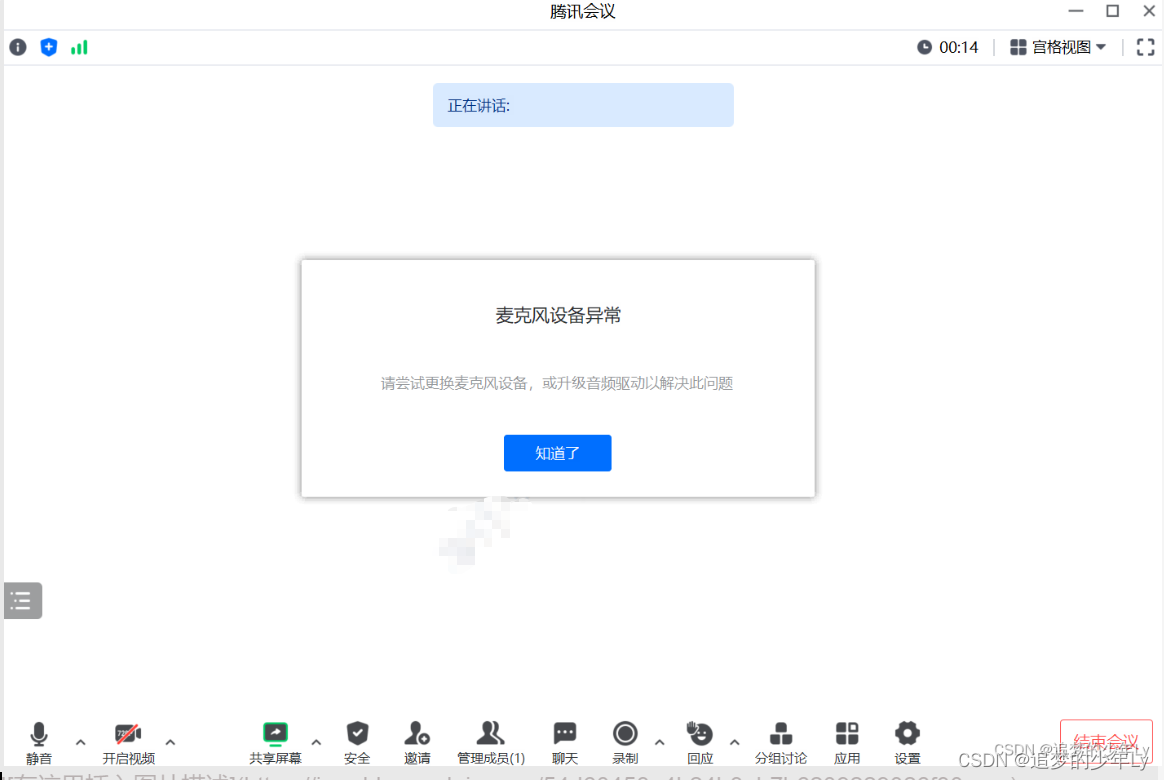Screen dimensions: 1164x780
Task: Maximize the 腾讯会议 window
Action: (1112, 11)
